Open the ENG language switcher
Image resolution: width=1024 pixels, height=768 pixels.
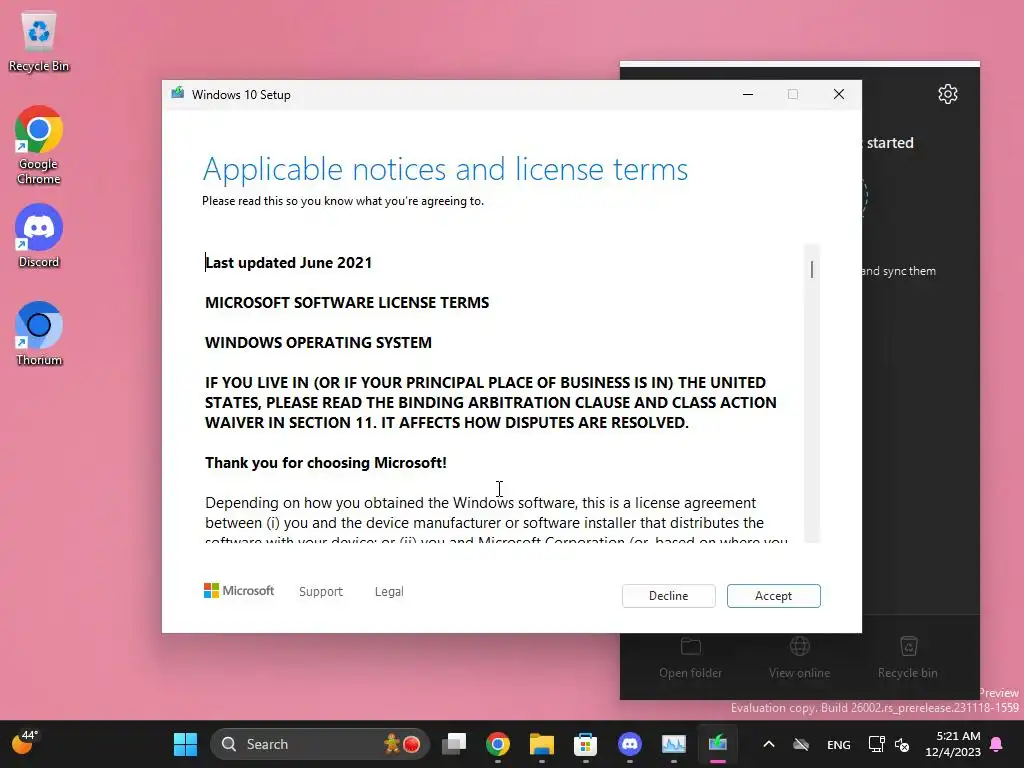click(839, 744)
